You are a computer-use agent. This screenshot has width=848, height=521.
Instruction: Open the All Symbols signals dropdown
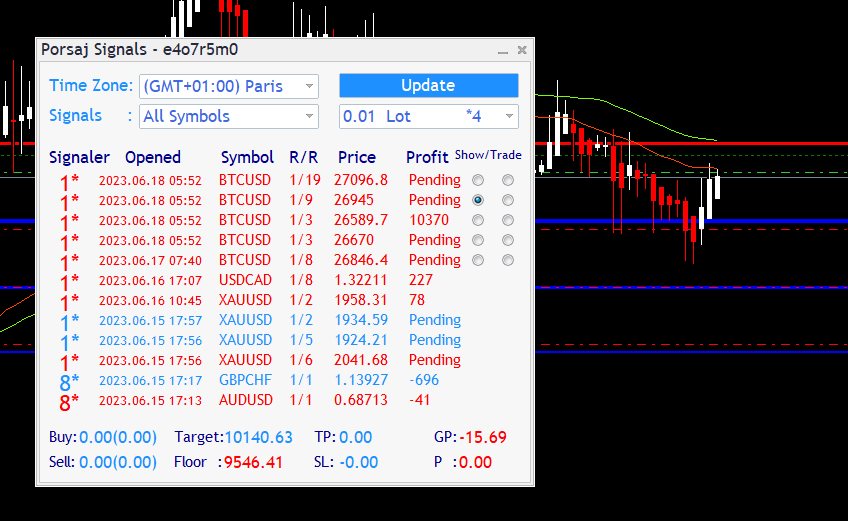[229, 116]
